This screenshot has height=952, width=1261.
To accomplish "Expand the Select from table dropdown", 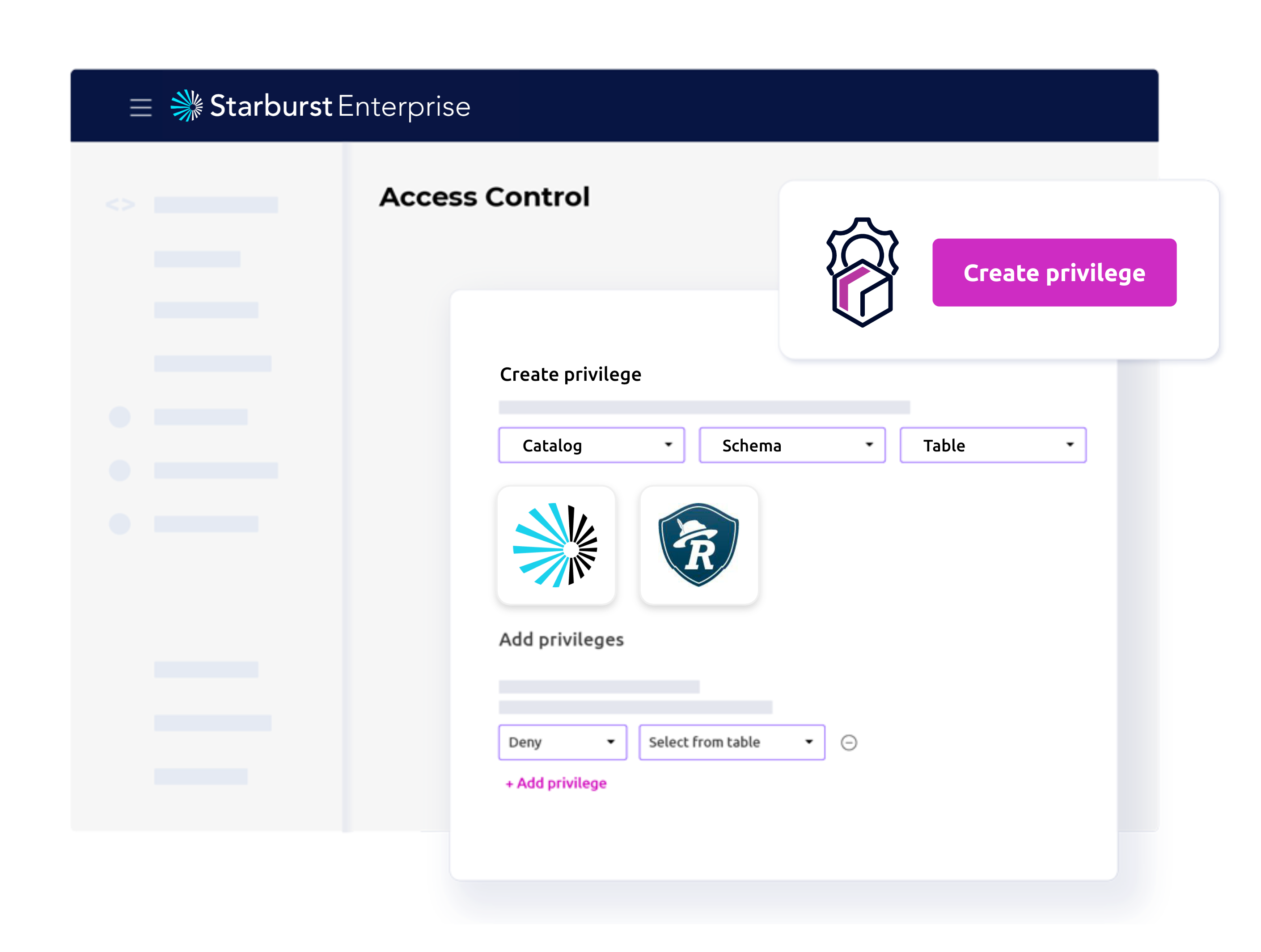I will pyautogui.click(x=732, y=742).
